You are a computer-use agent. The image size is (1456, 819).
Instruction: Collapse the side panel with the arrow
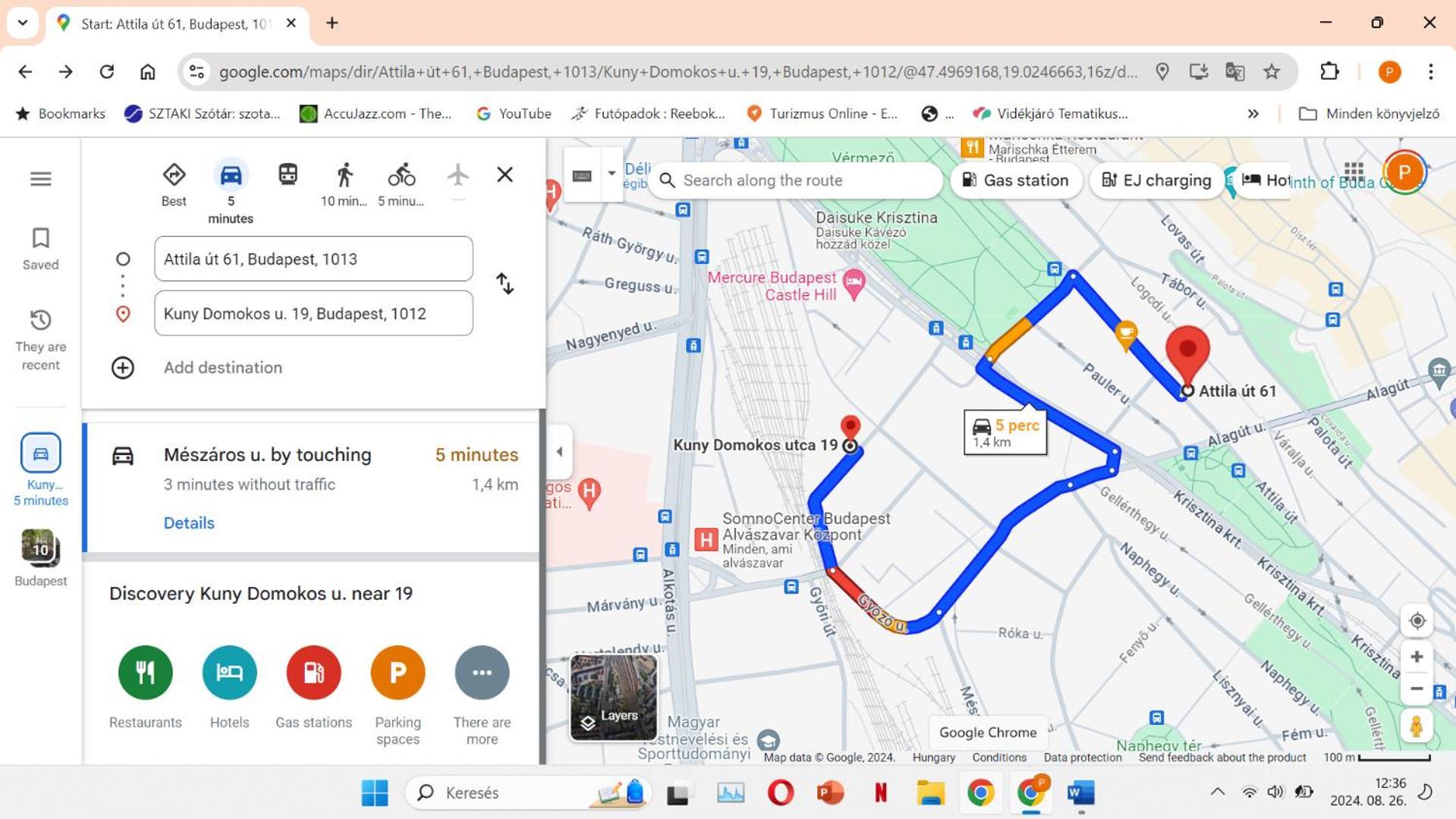pyautogui.click(x=560, y=452)
